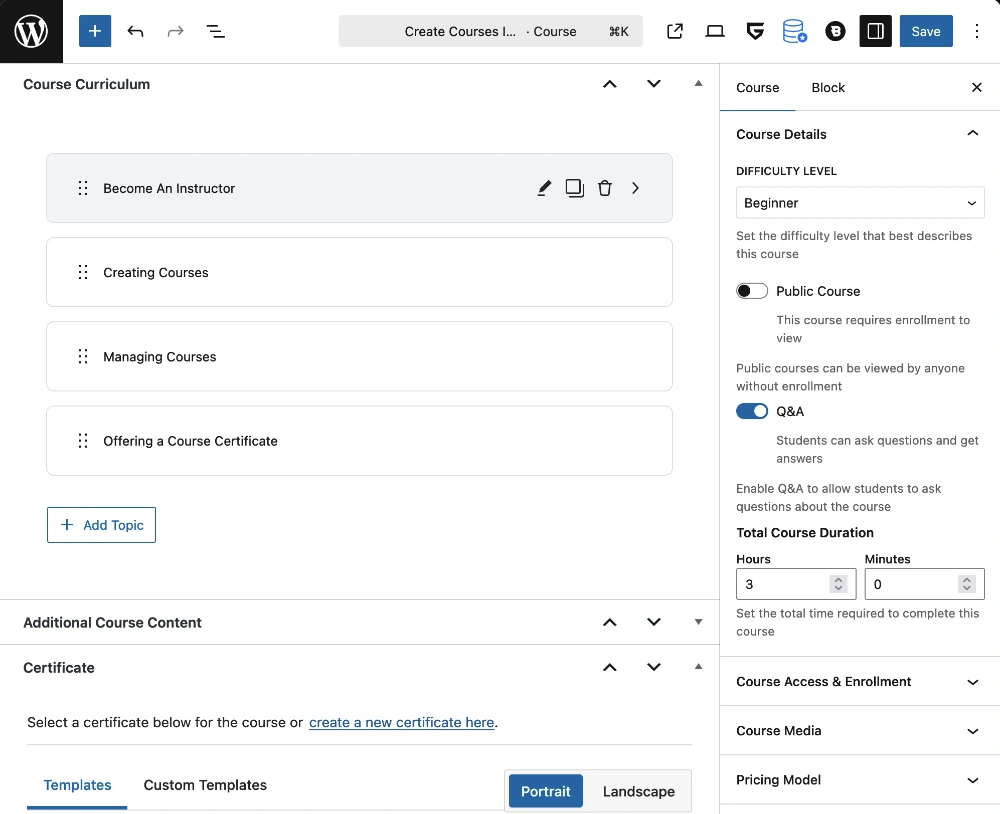Open the document overview list icon
Viewport: 1000px width, 814px height.
215,31
